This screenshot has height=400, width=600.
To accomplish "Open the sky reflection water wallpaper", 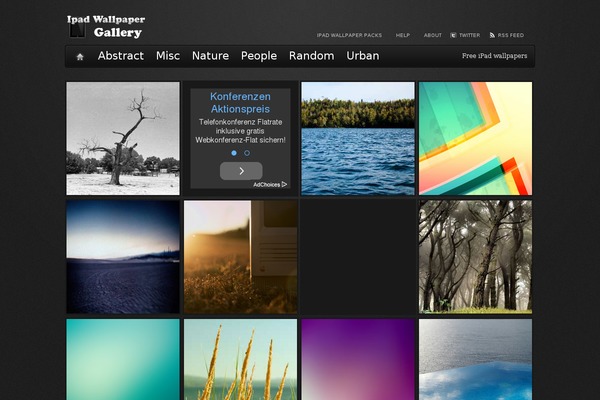I will [475, 359].
